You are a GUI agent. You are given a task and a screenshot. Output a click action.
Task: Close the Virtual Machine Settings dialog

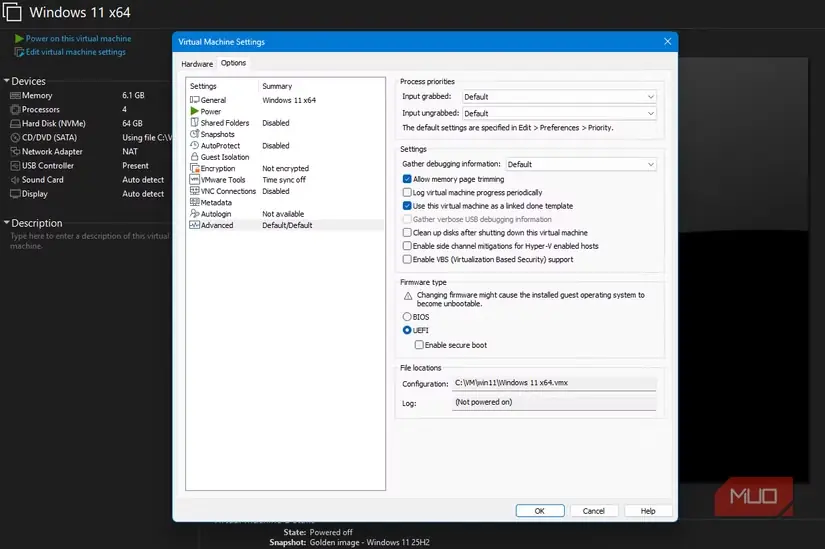[x=667, y=42]
